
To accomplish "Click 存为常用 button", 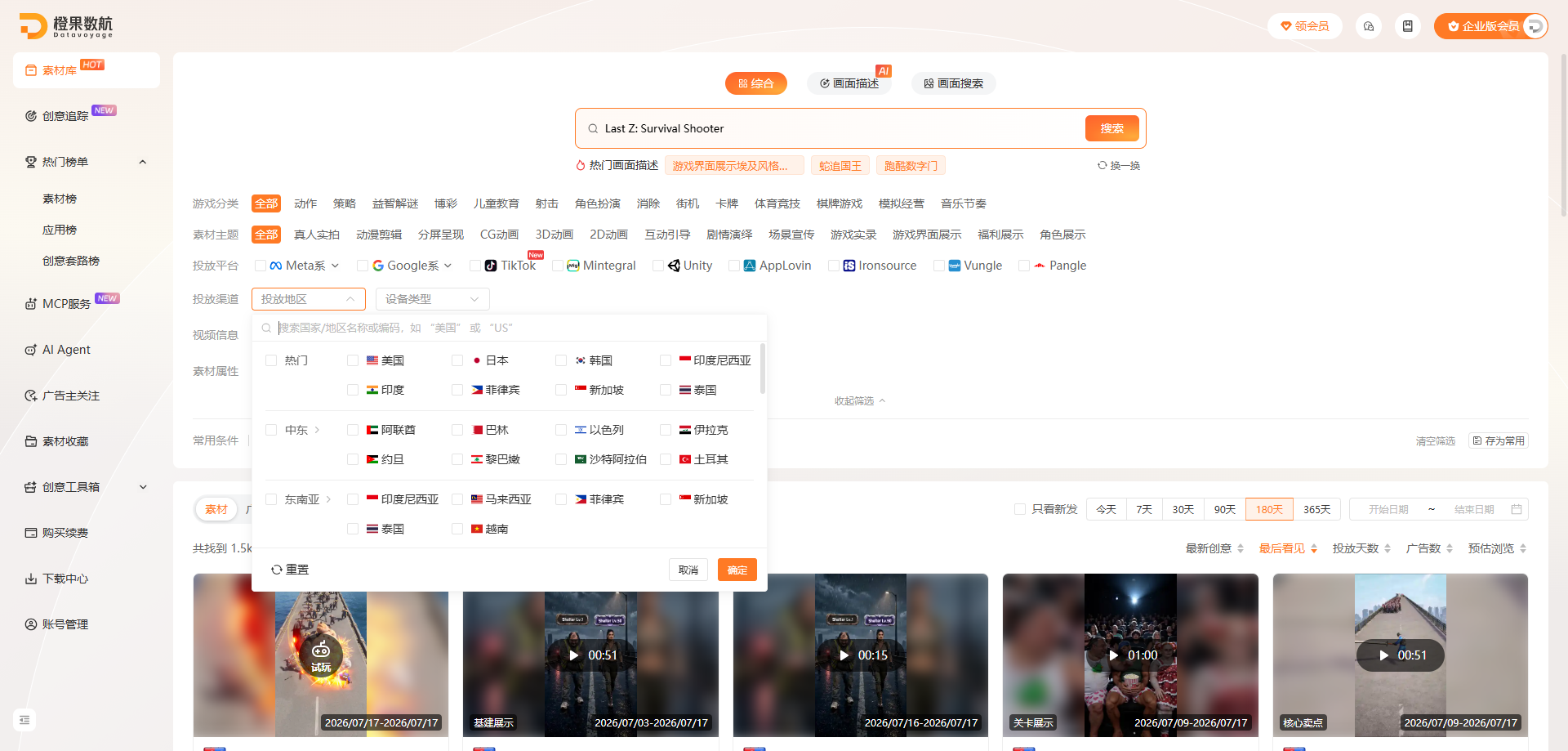I will click(1499, 440).
